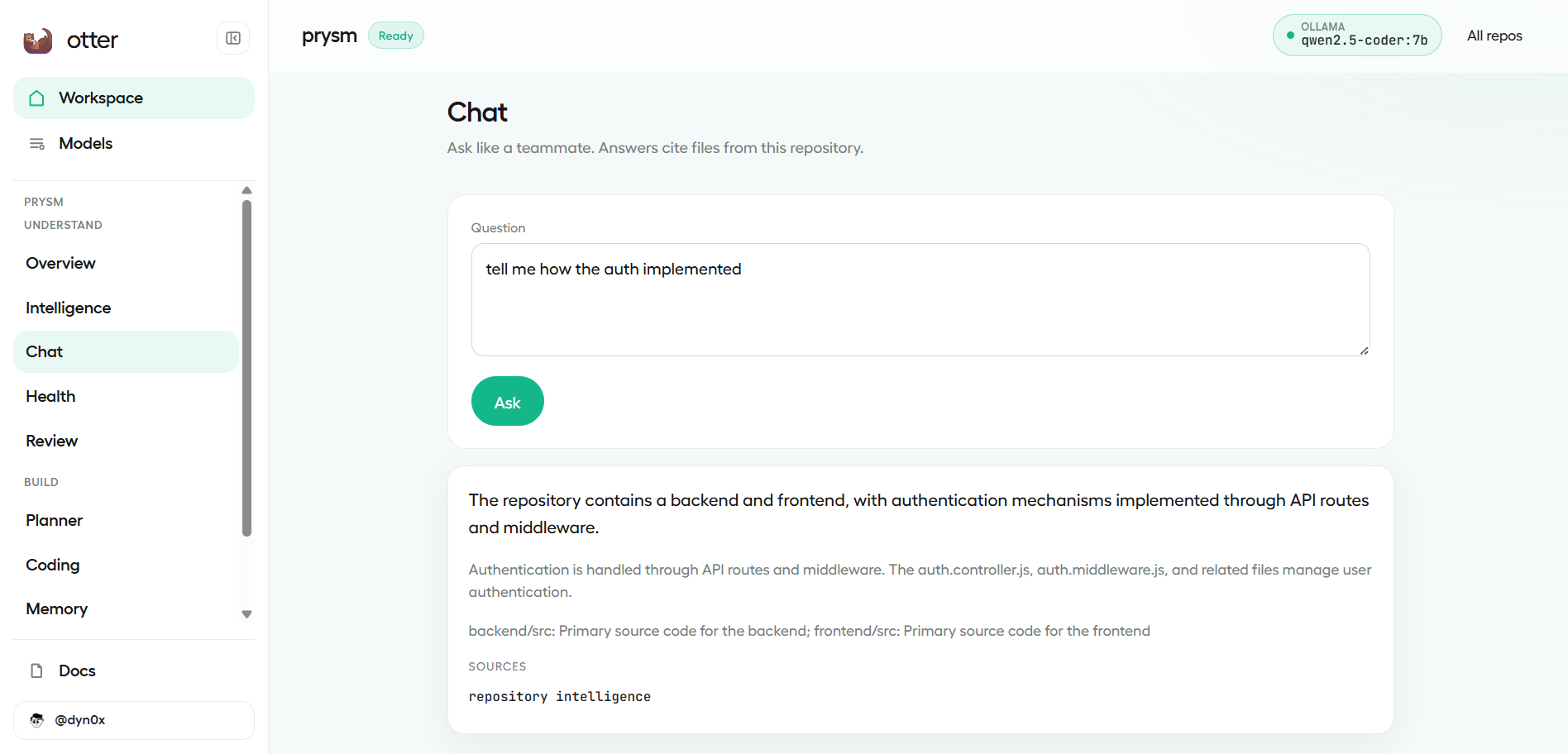The image size is (1568, 754).
Task: Open All repos link
Action: pyautogui.click(x=1494, y=36)
